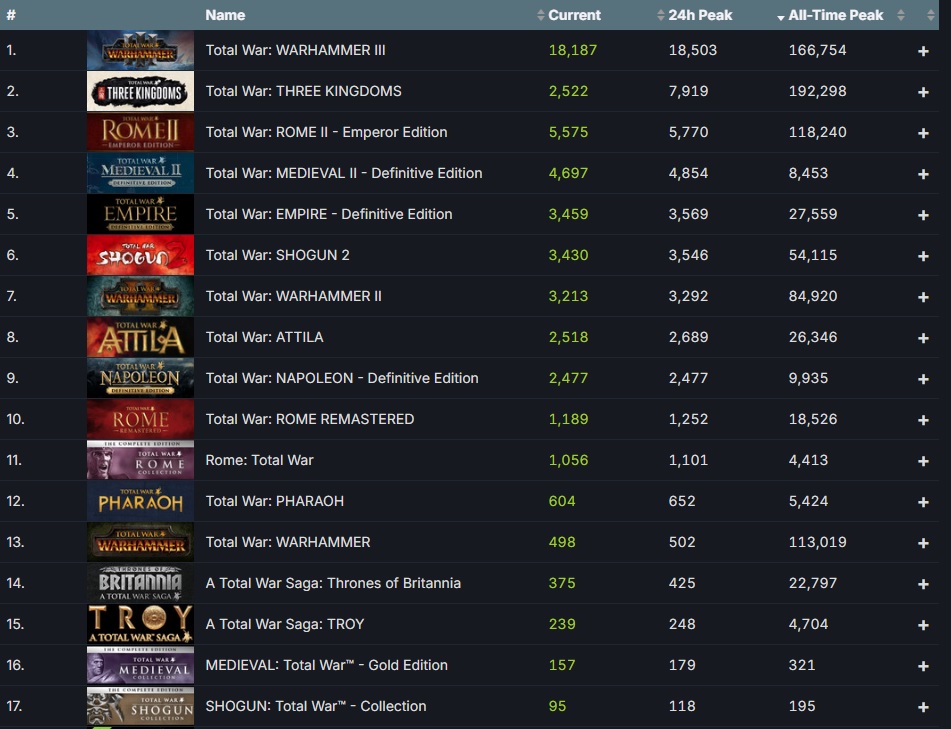Click the plus icon for Total War: PHARAOH

click(923, 502)
